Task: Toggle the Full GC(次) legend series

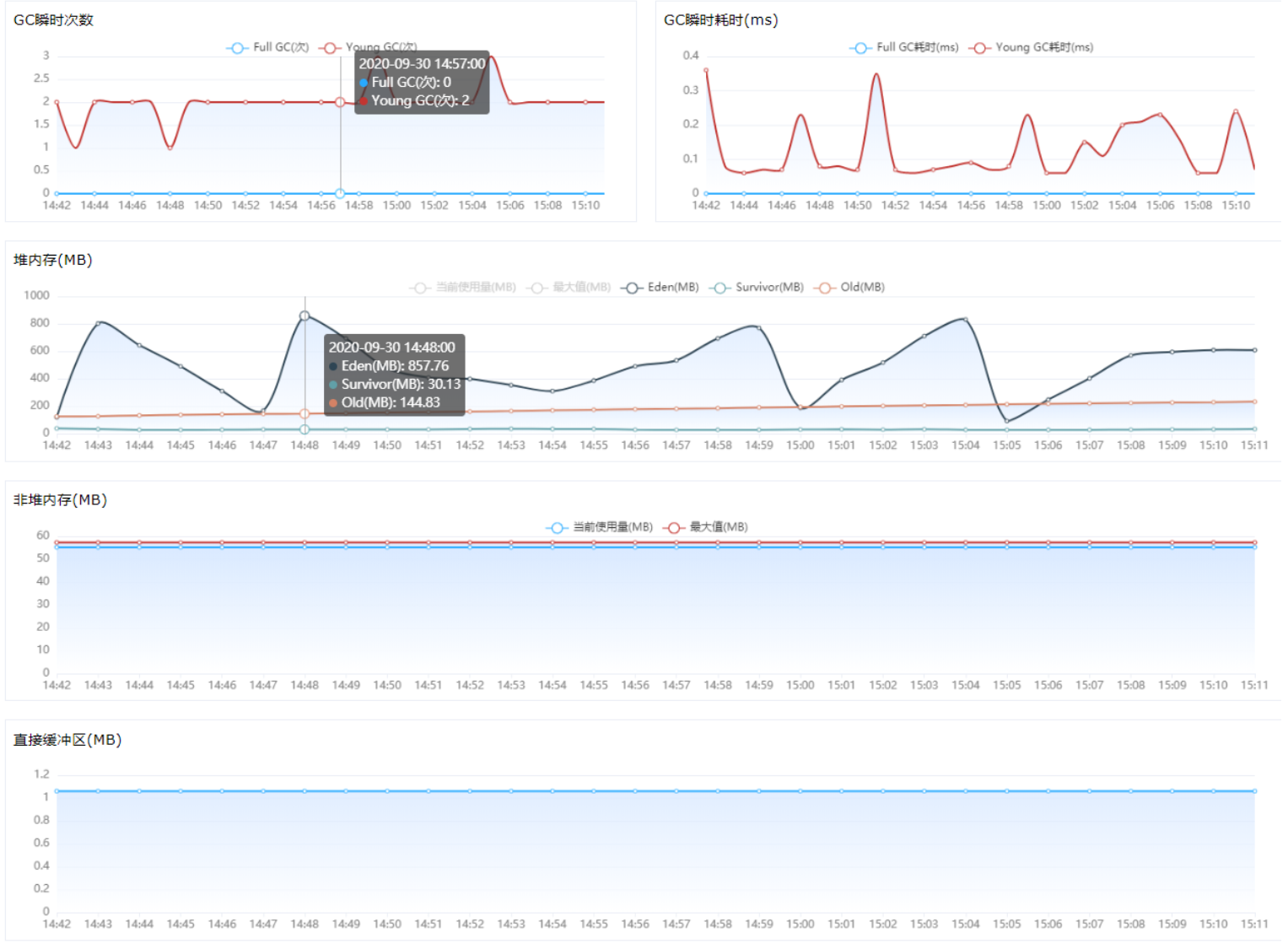Action: (x=268, y=47)
